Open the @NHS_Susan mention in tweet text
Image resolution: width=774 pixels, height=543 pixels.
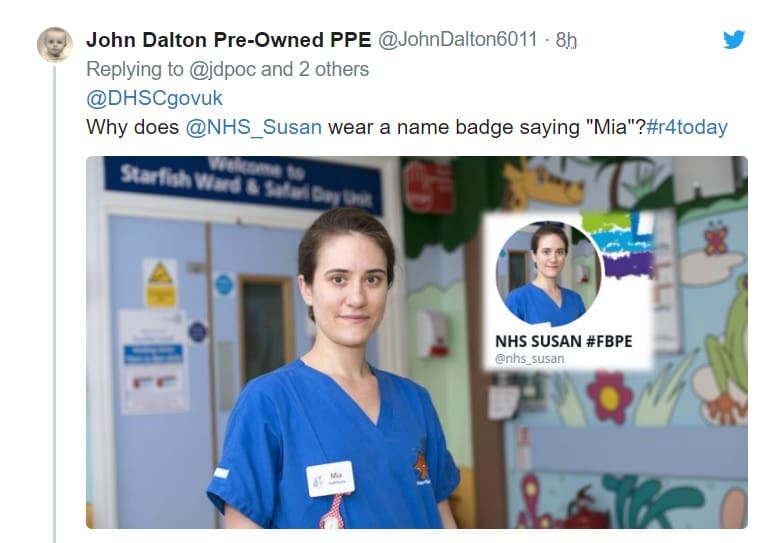[254, 127]
